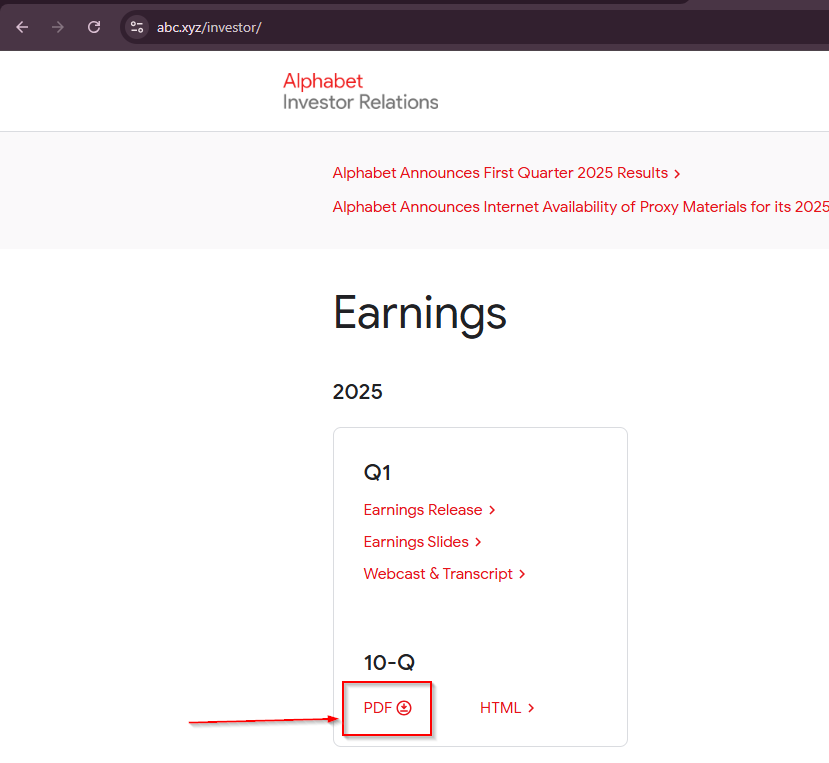Open Webcast & Transcript link
The image size is (829, 763).
438,574
